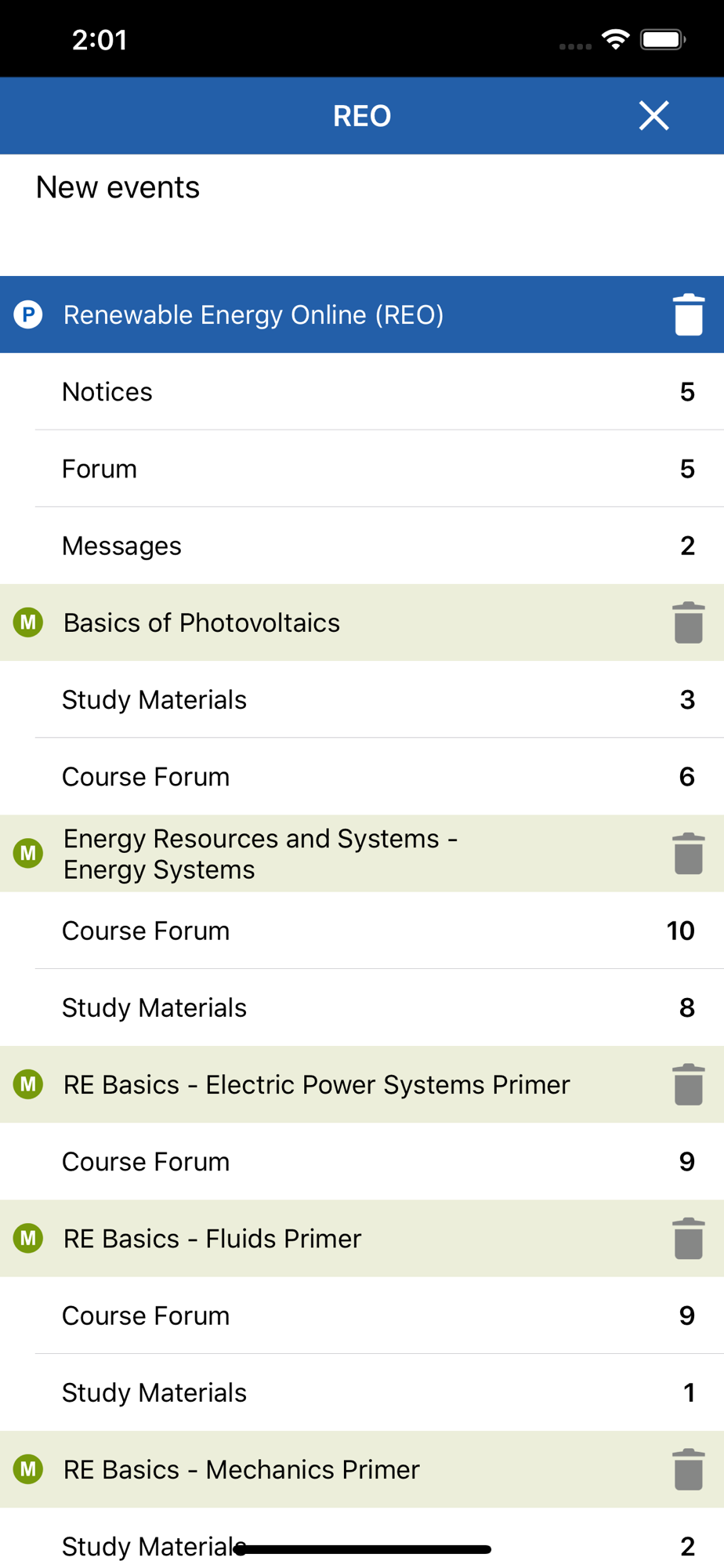Tap trash icon for Basics of Photovoltaics
This screenshot has height=1568, width=724.
688,623
